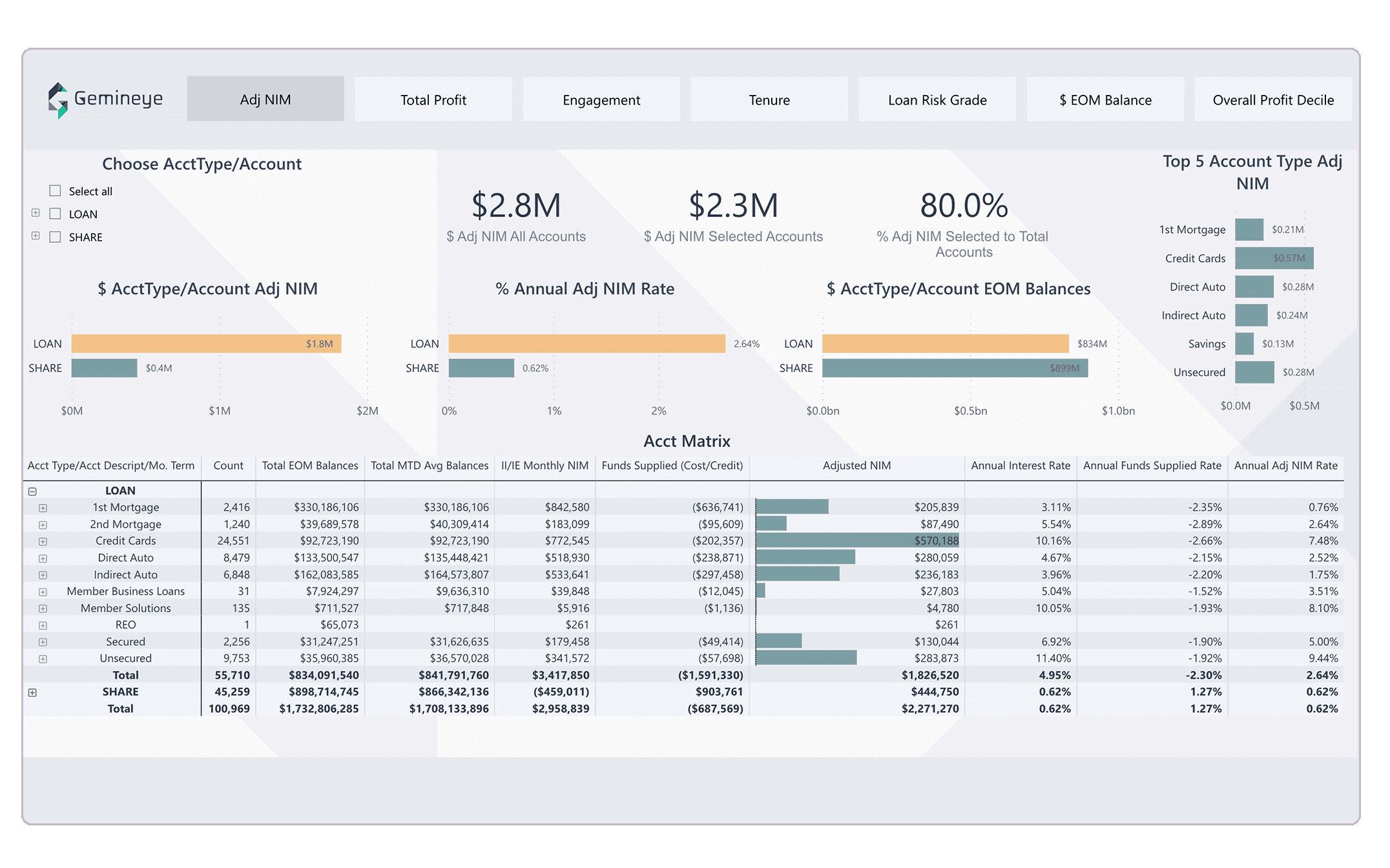Expand SHARE in the account slicer
This screenshot has height=868, width=1390.
click(x=34, y=237)
